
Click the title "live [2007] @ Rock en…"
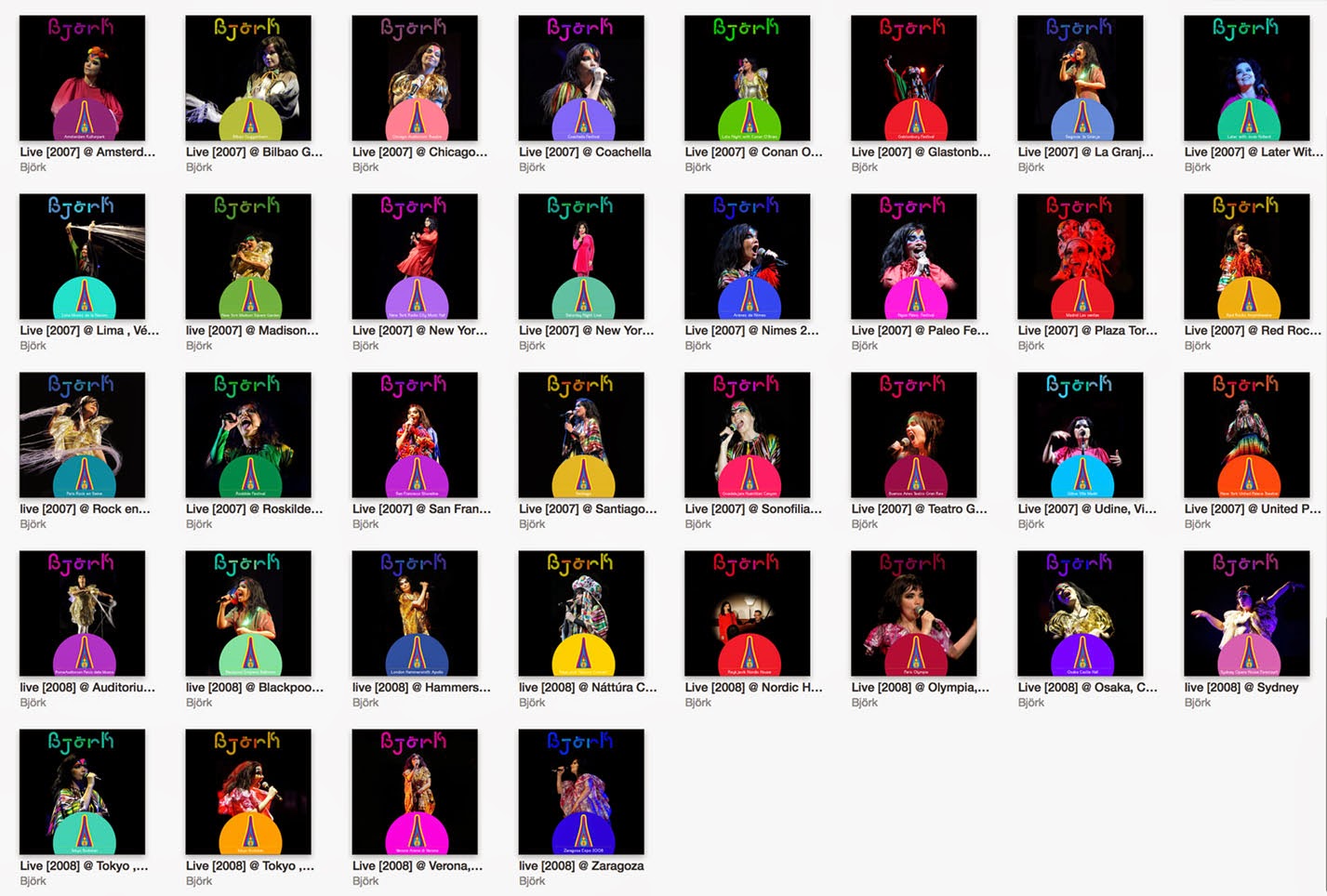(x=85, y=508)
